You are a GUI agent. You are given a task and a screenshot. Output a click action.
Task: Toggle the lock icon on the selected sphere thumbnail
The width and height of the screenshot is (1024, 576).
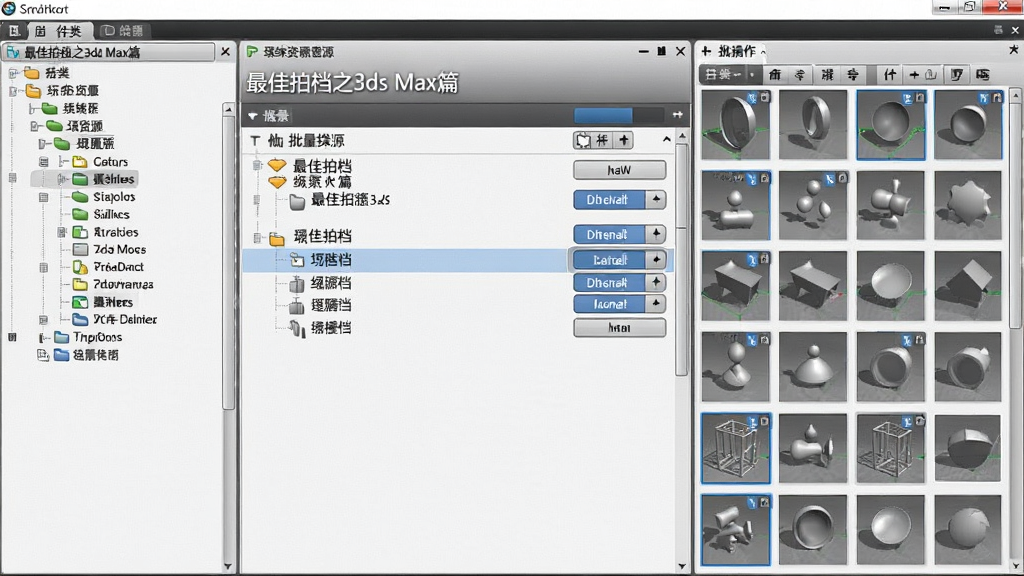[920, 98]
